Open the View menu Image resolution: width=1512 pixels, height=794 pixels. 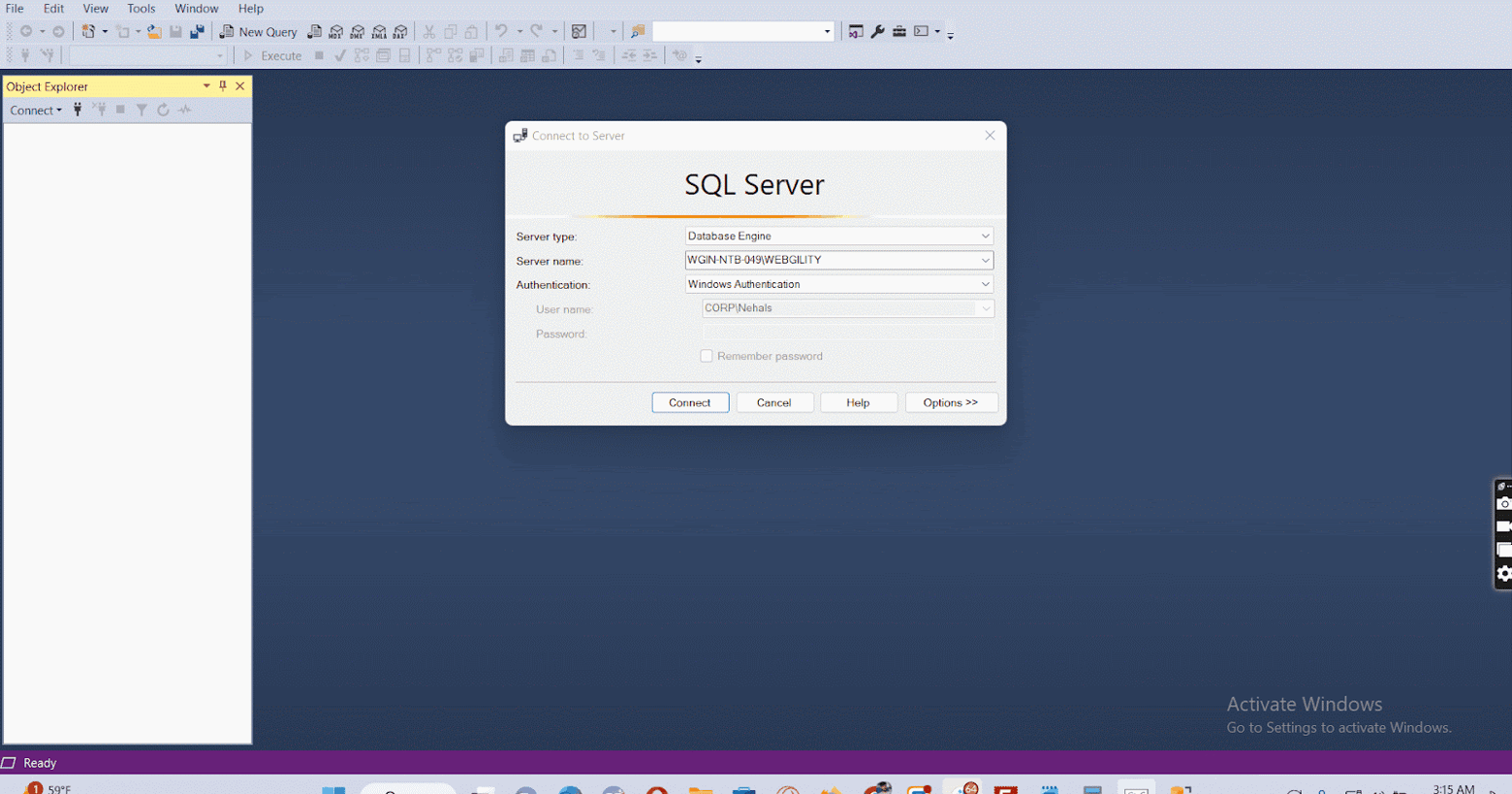(x=95, y=8)
